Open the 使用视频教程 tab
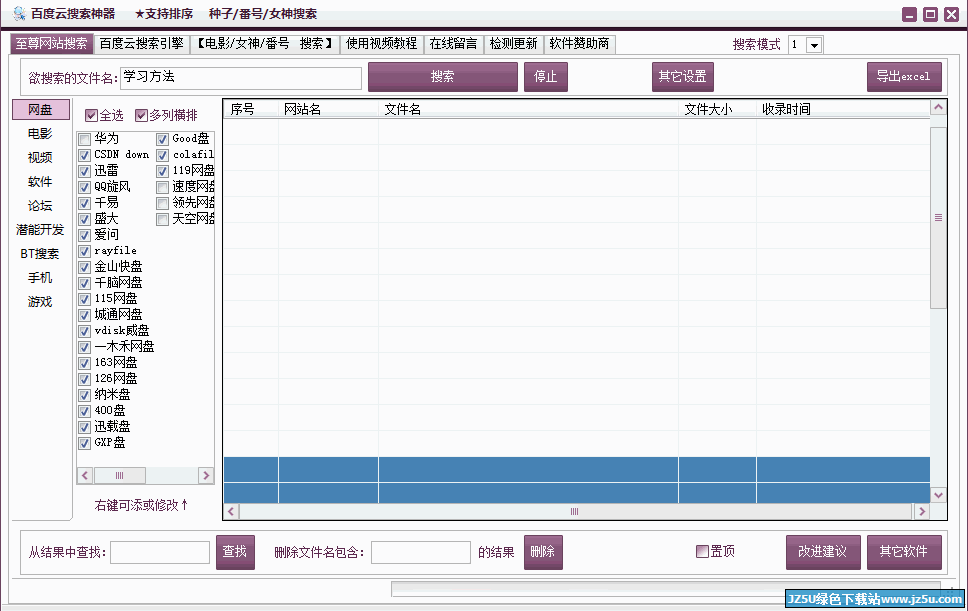Viewport: 968px width, 611px height. tap(382, 44)
